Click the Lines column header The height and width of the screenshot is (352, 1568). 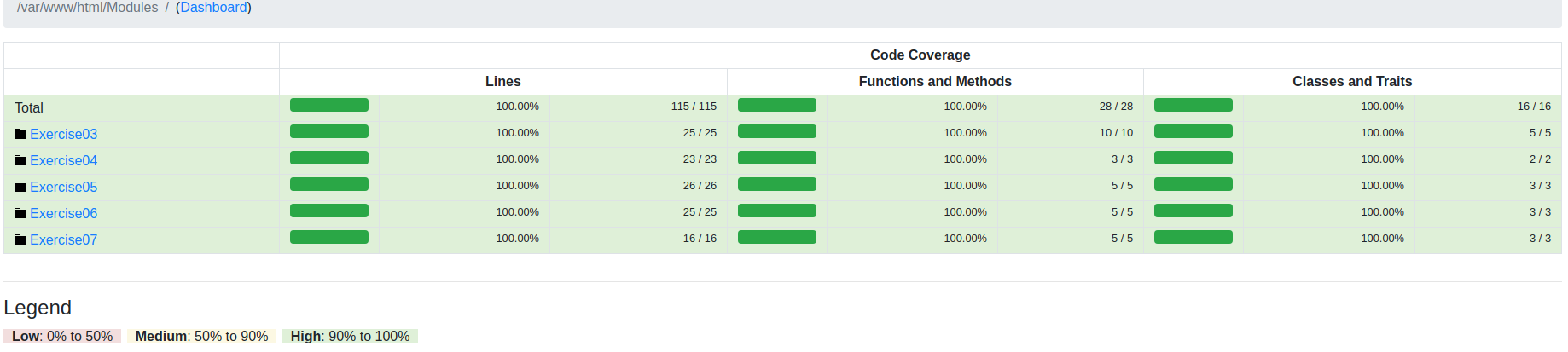(503, 82)
